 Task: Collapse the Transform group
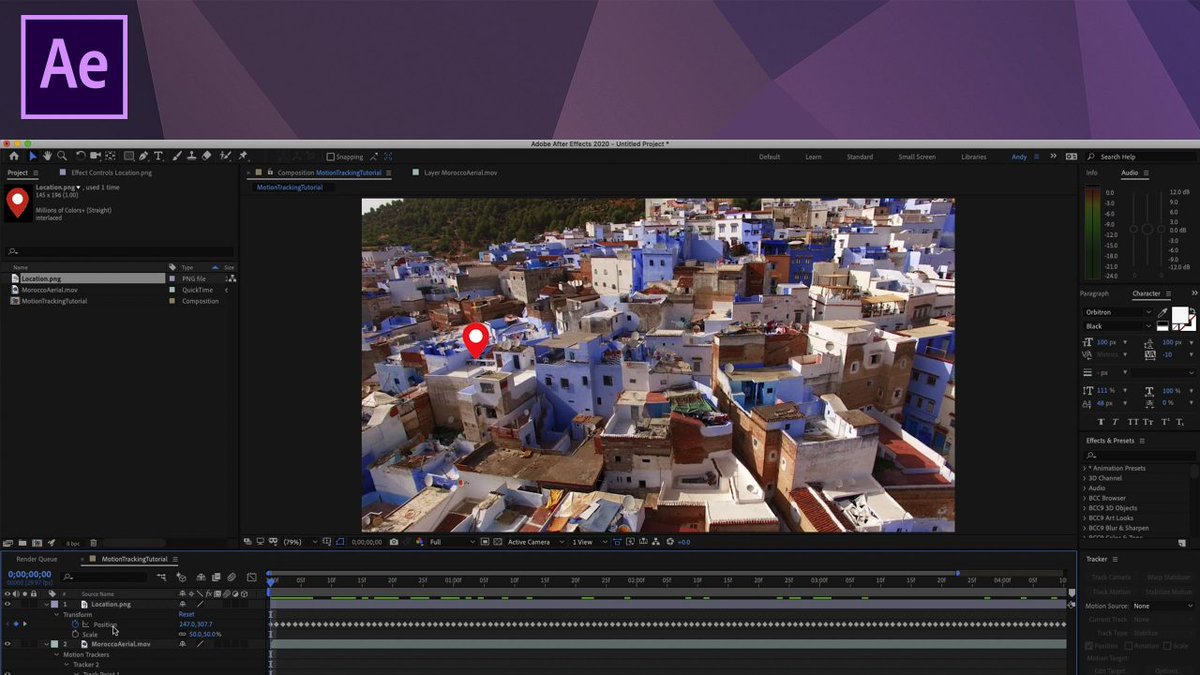pos(56,614)
